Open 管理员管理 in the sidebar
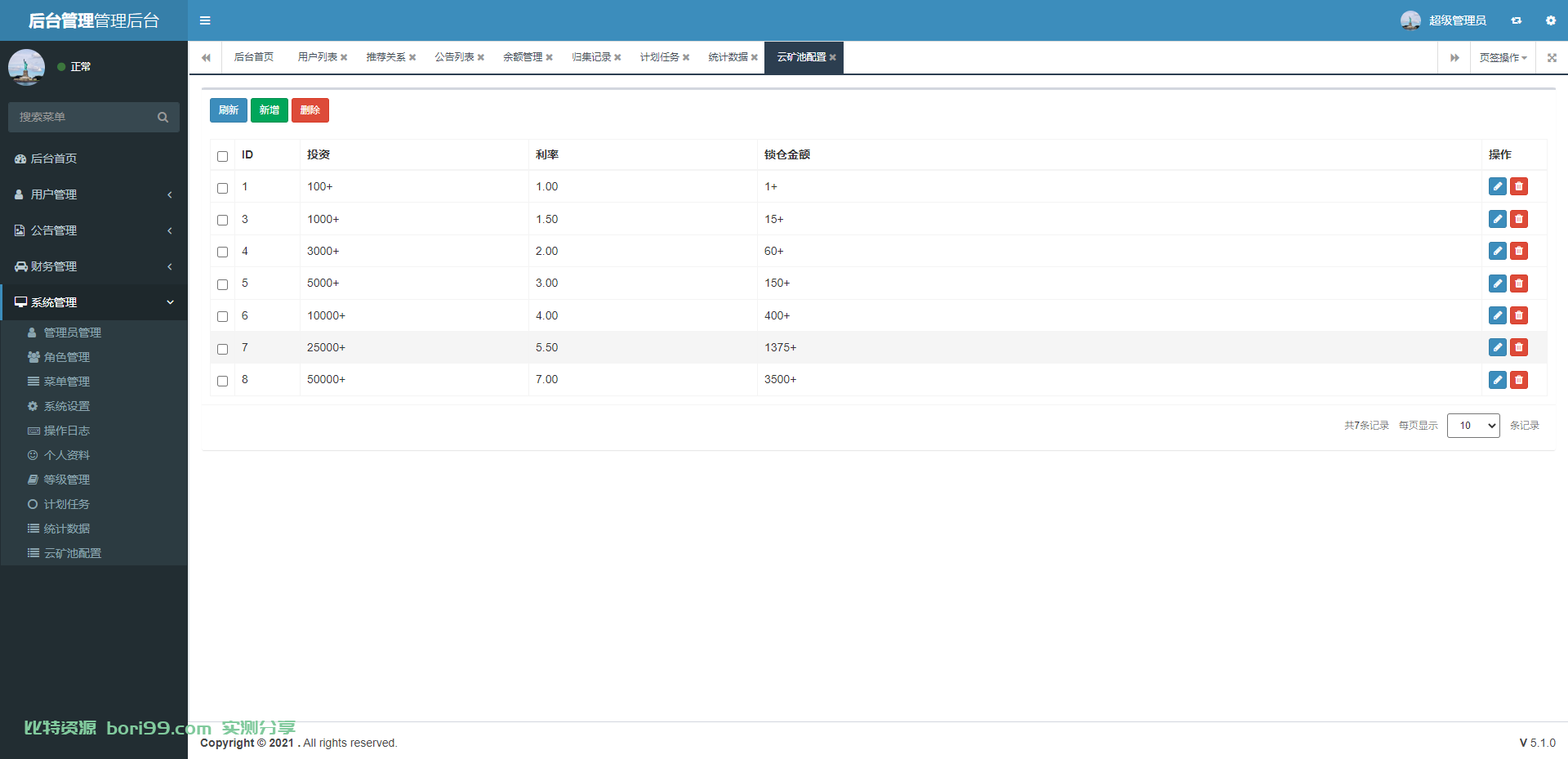 [x=94, y=333]
